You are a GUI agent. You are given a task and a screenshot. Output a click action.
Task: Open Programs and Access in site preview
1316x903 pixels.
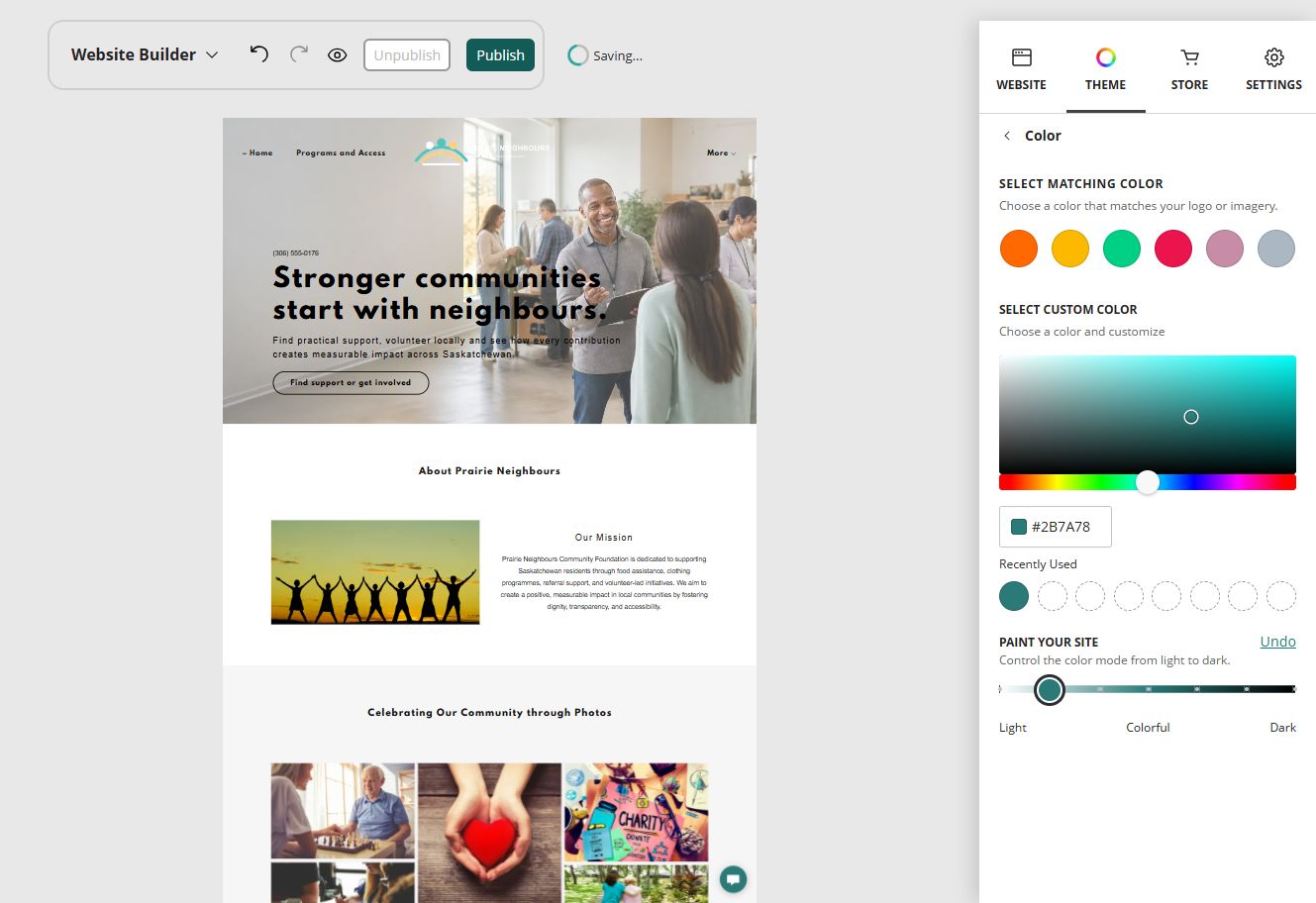[x=341, y=152]
